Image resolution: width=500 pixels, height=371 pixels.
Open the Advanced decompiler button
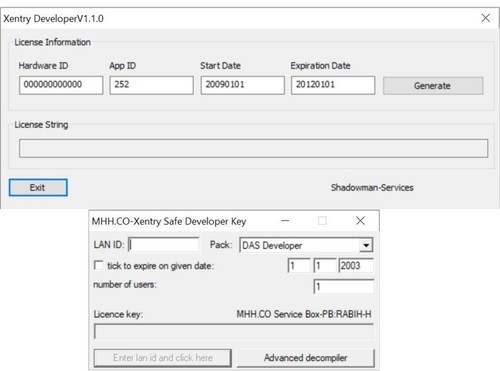pos(306,358)
